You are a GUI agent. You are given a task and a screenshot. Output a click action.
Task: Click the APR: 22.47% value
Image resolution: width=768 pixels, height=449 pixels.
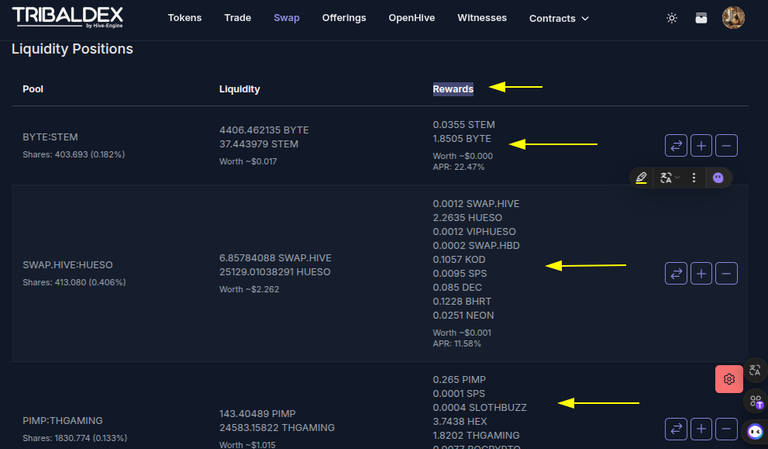(458, 167)
